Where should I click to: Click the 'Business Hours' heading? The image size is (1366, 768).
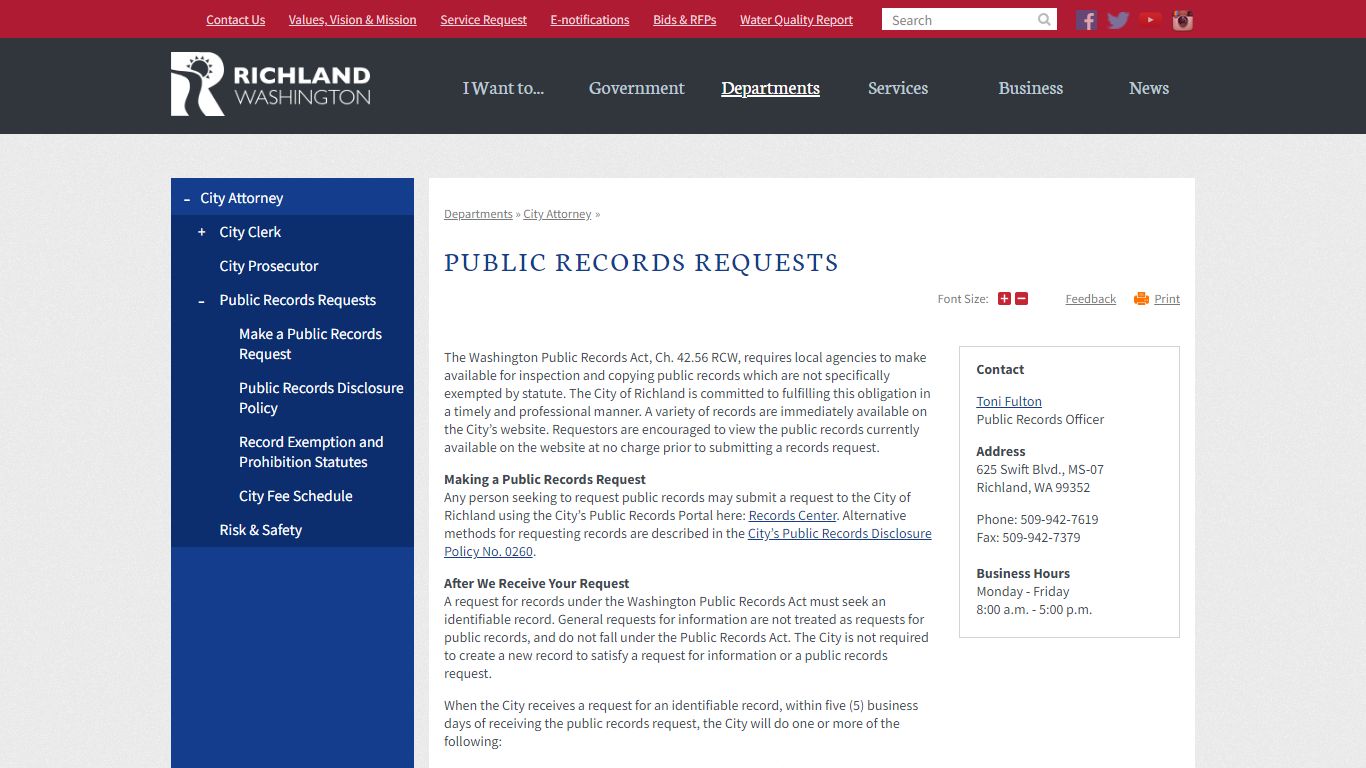1023,573
